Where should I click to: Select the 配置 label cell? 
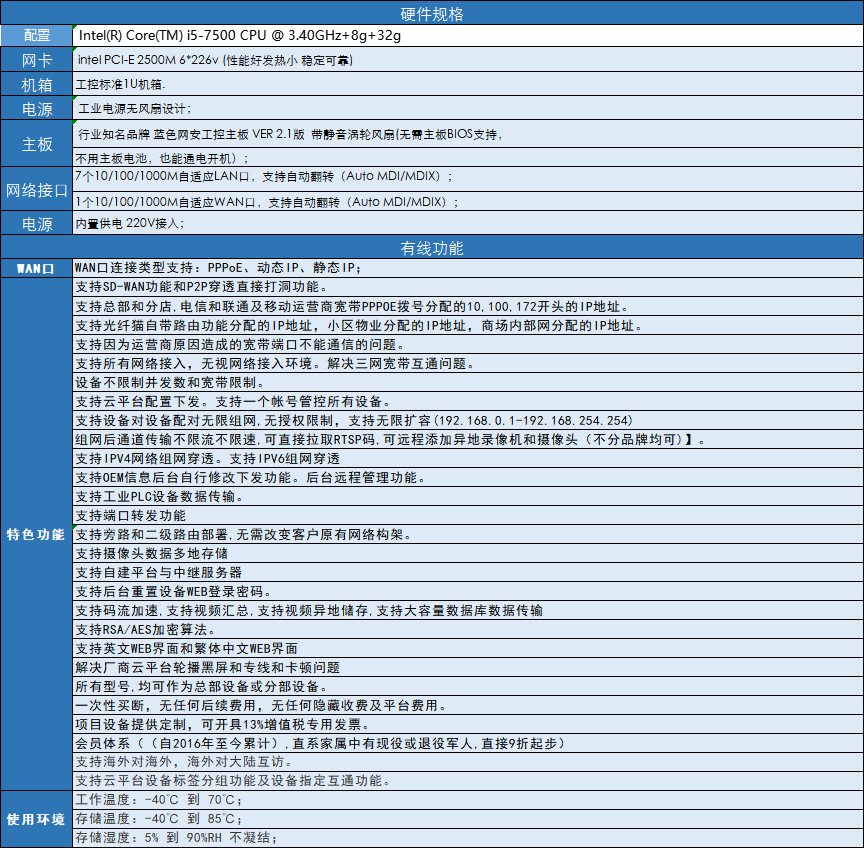coord(36,35)
